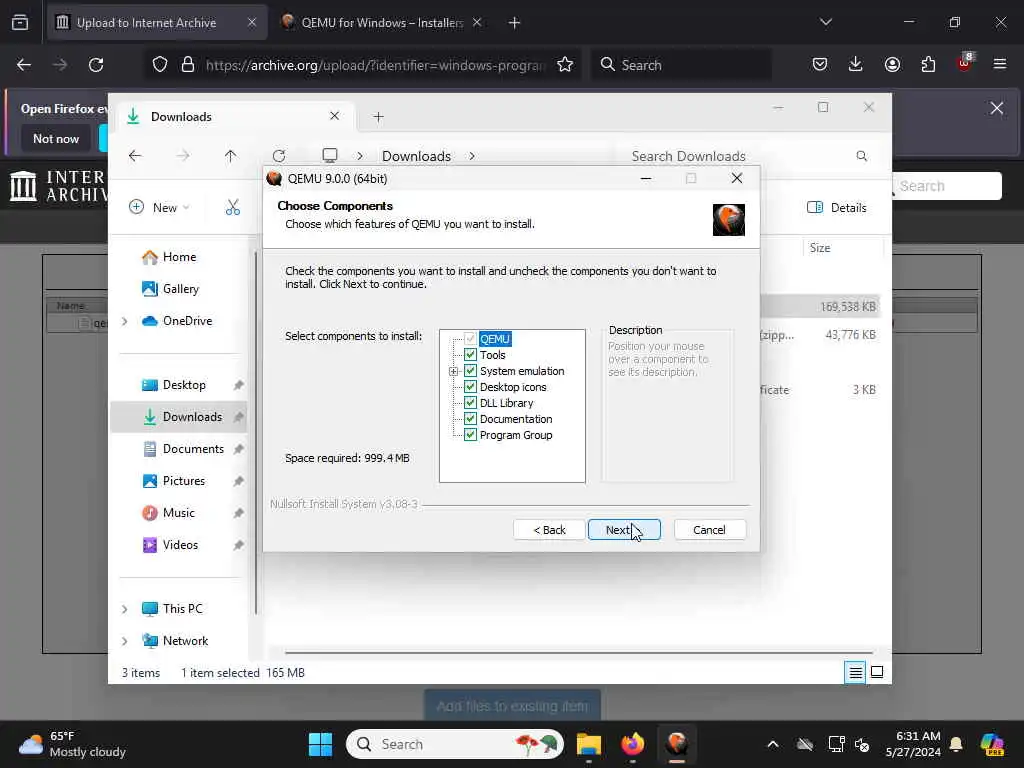
Task: Go back in File Explorer
Action: pyautogui.click(x=135, y=155)
